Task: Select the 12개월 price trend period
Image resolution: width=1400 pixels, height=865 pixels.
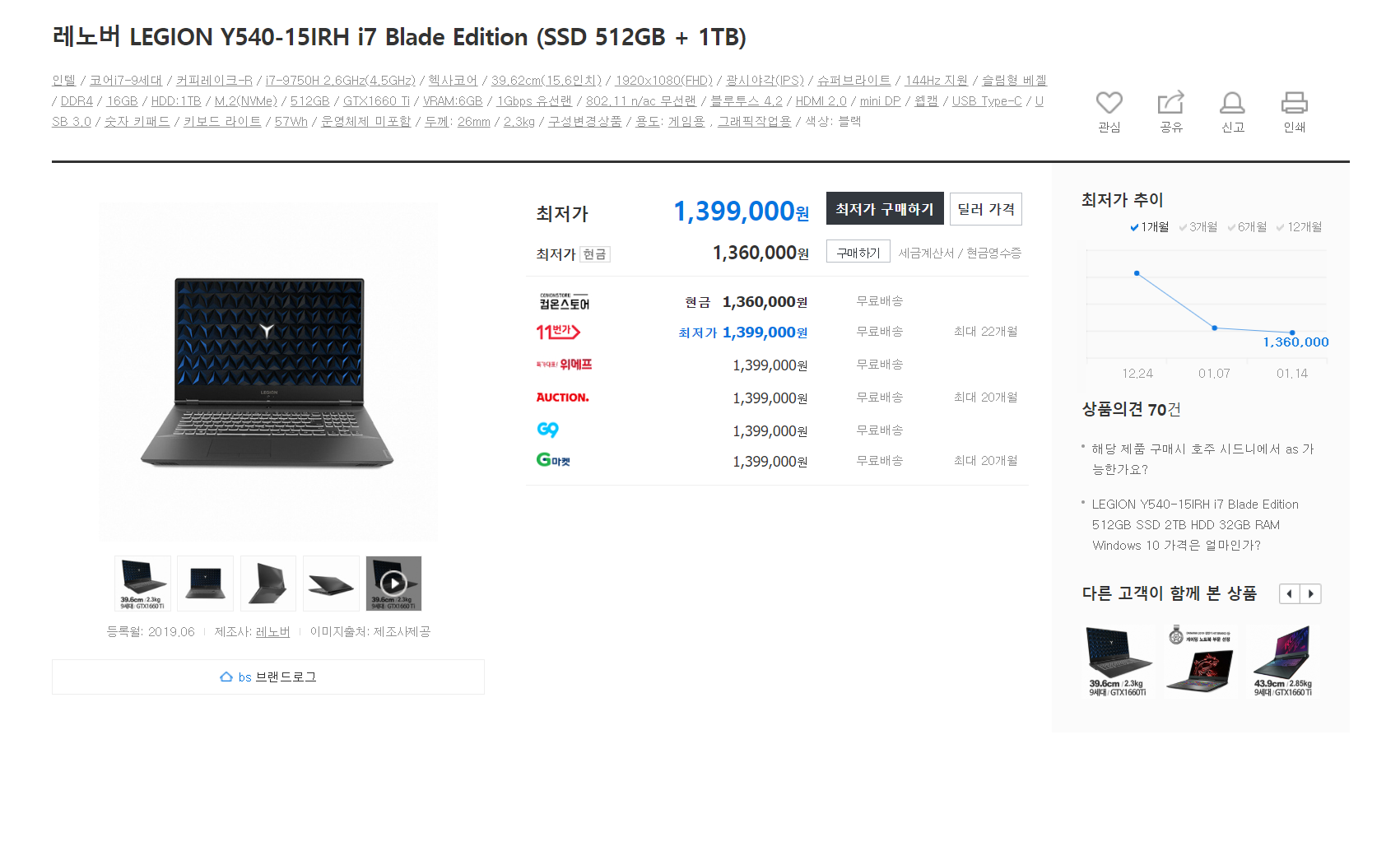Action: click(x=1299, y=227)
